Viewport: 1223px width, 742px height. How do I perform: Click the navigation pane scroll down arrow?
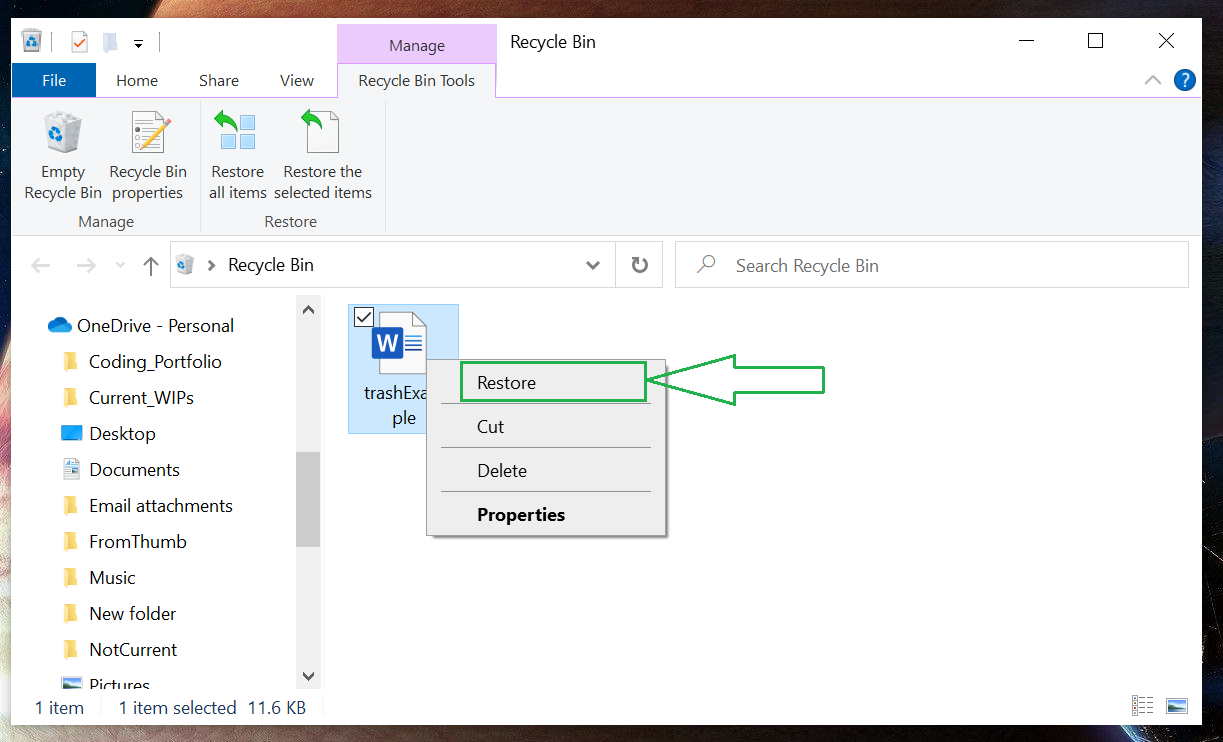308,676
